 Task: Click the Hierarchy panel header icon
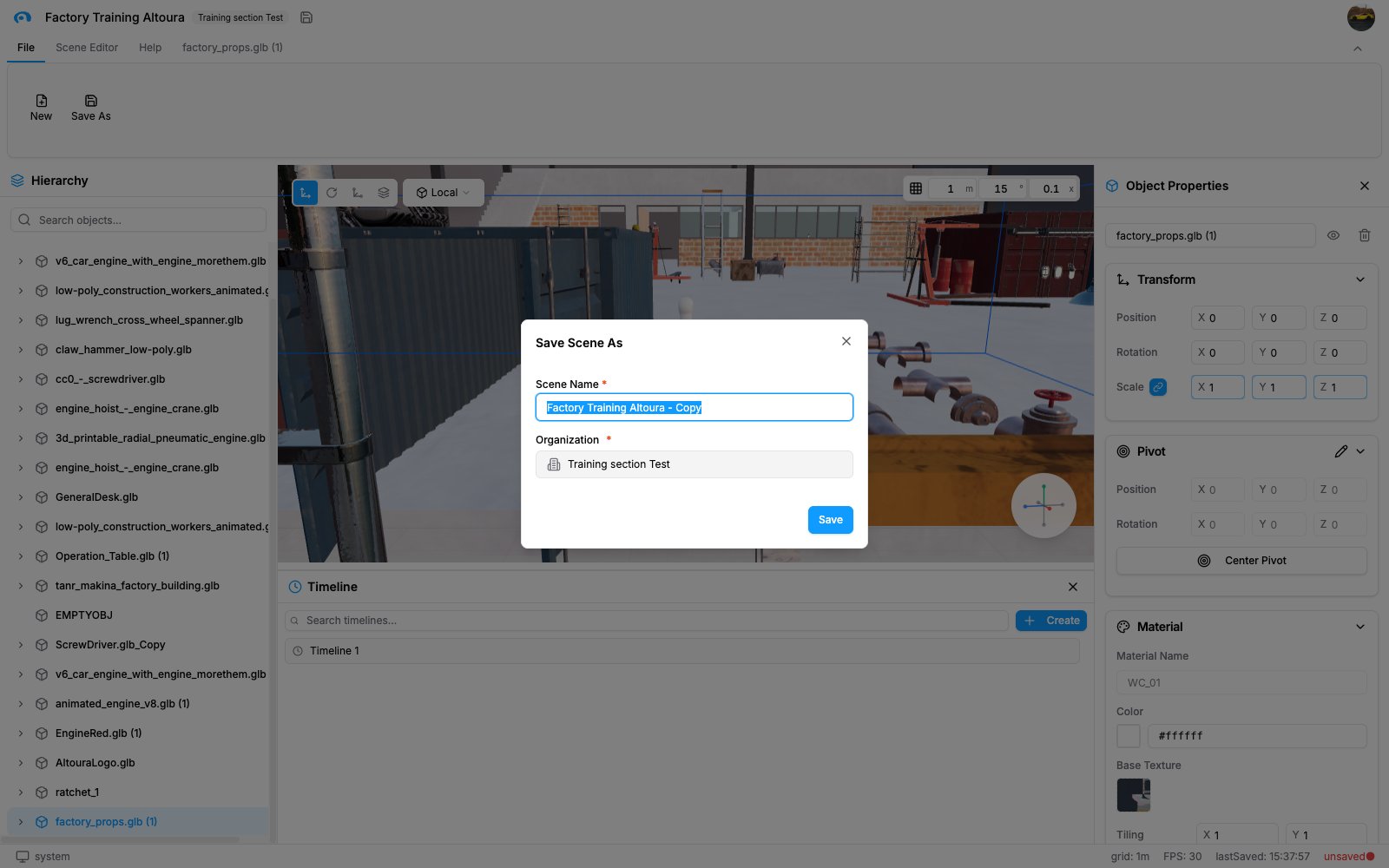click(x=17, y=181)
